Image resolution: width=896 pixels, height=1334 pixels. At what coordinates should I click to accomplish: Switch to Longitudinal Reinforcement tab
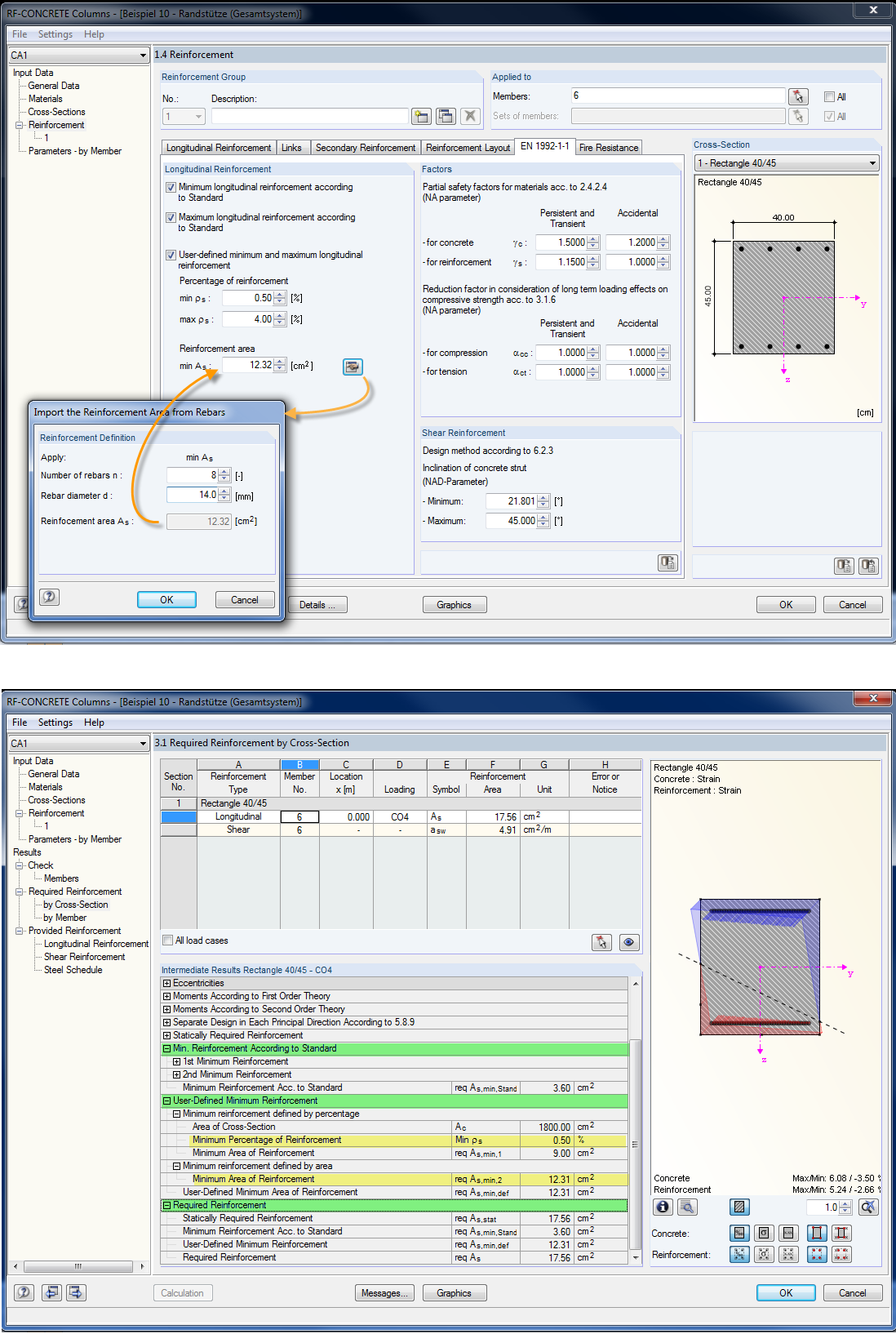[219, 148]
